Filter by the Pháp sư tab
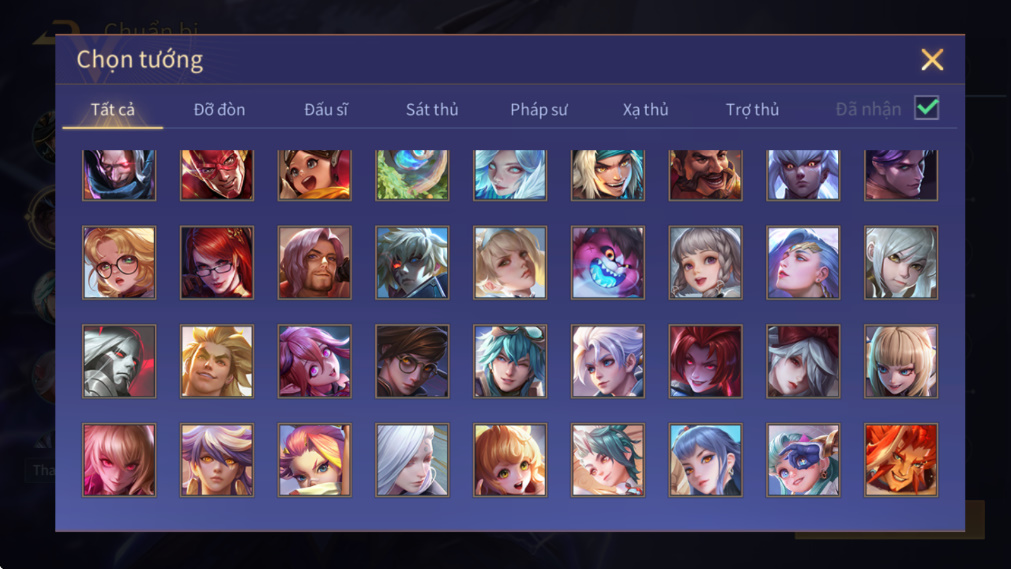 click(538, 110)
